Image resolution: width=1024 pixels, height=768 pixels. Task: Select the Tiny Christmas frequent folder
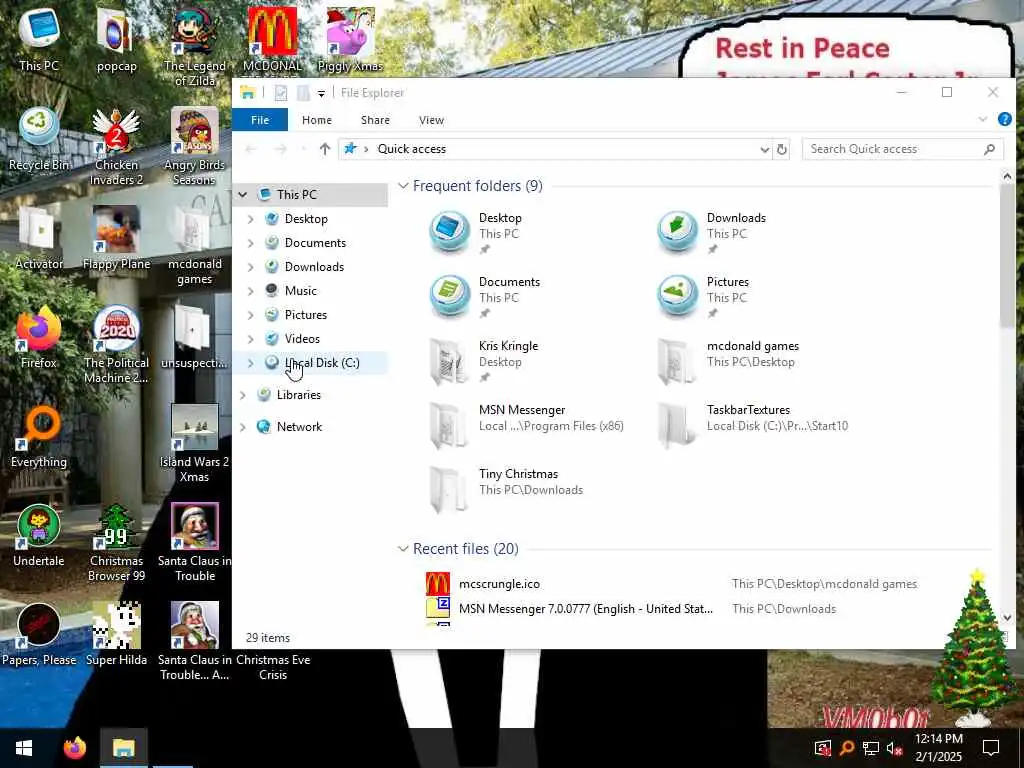[507, 489]
